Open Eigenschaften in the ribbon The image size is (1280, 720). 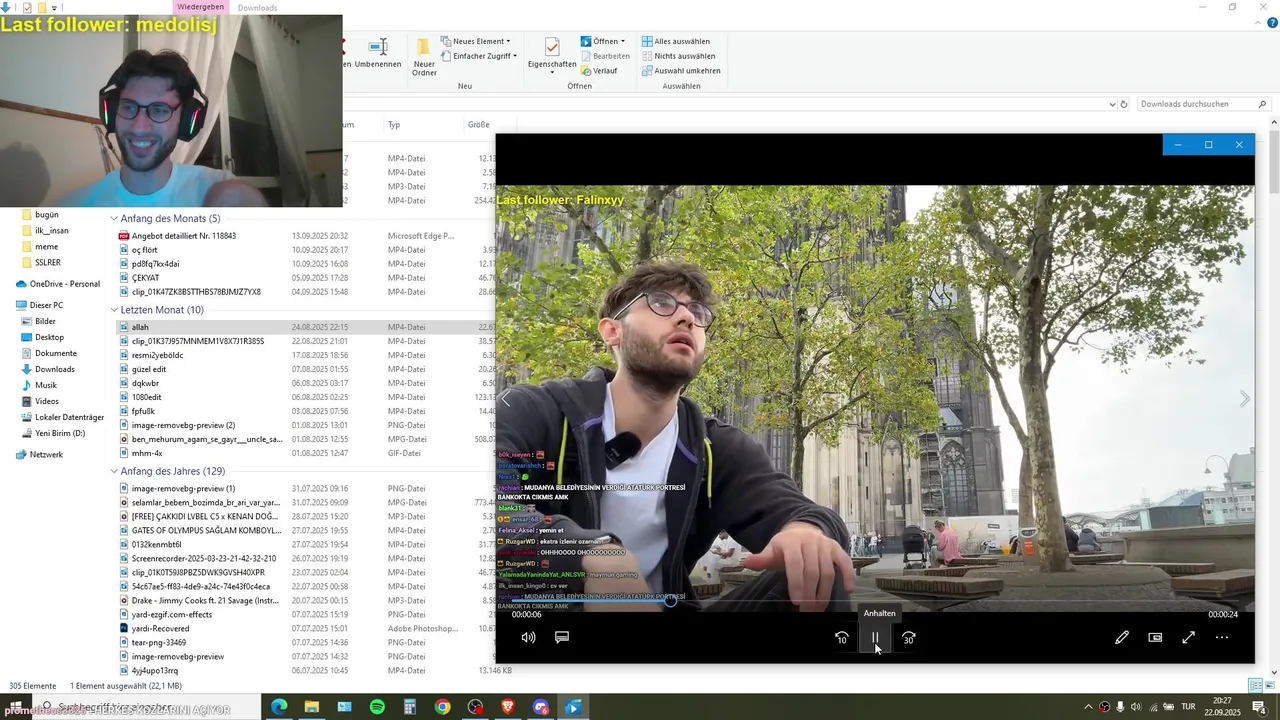(x=552, y=54)
